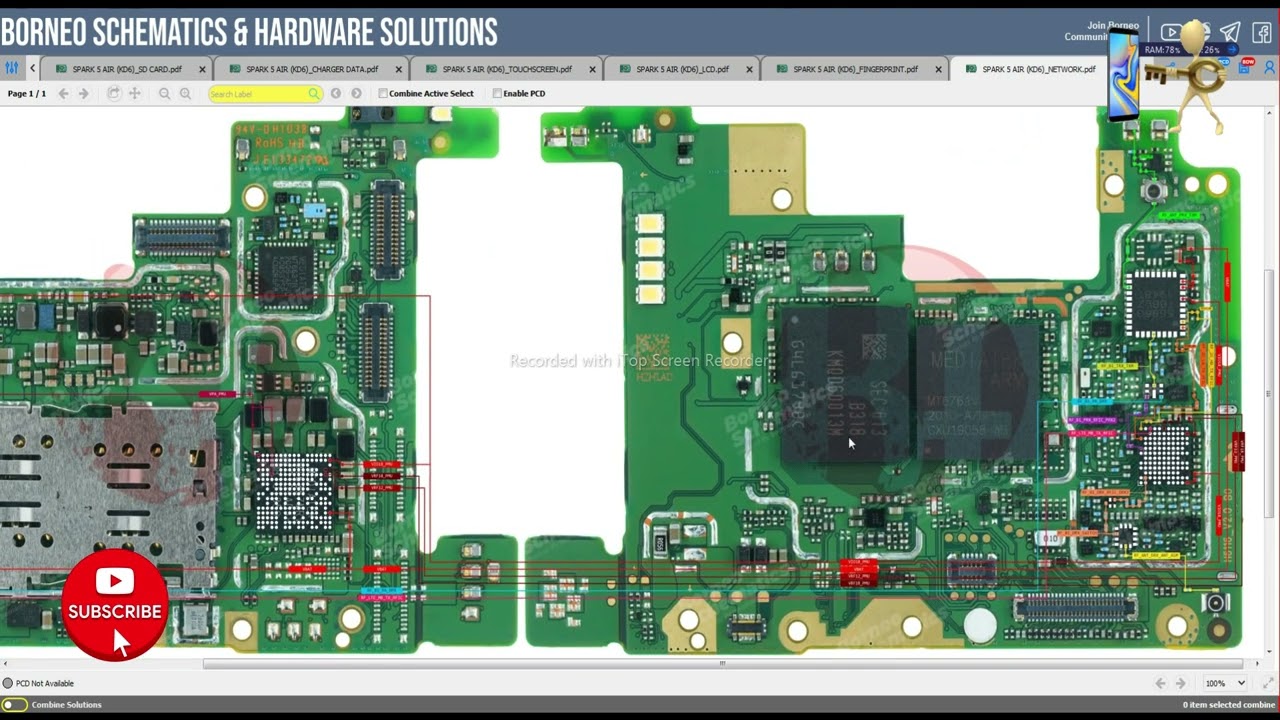Viewport: 1280px width, 720px height.
Task: Close the FINGERPRINT pdf tab
Action: (x=938, y=70)
